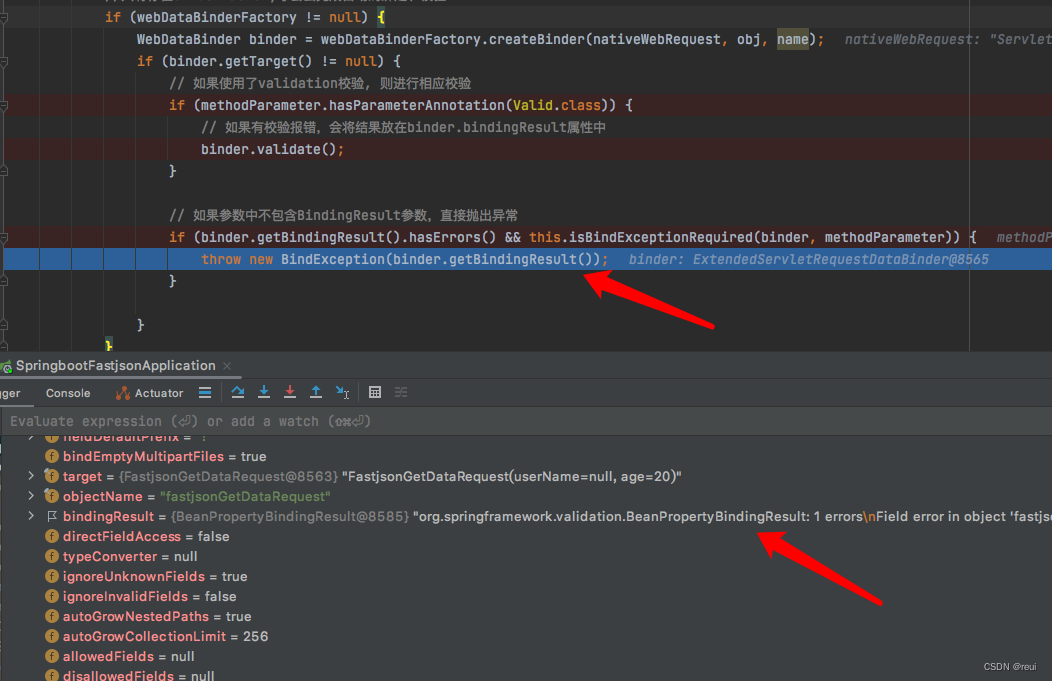The image size is (1052, 681).
Task: Click the field icon of directFieldAccess
Action: pyautogui.click(x=52, y=536)
